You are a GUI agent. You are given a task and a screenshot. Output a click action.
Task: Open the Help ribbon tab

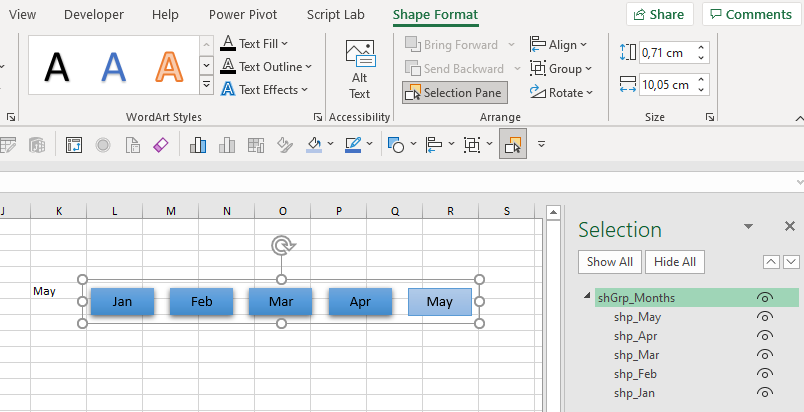(165, 14)
